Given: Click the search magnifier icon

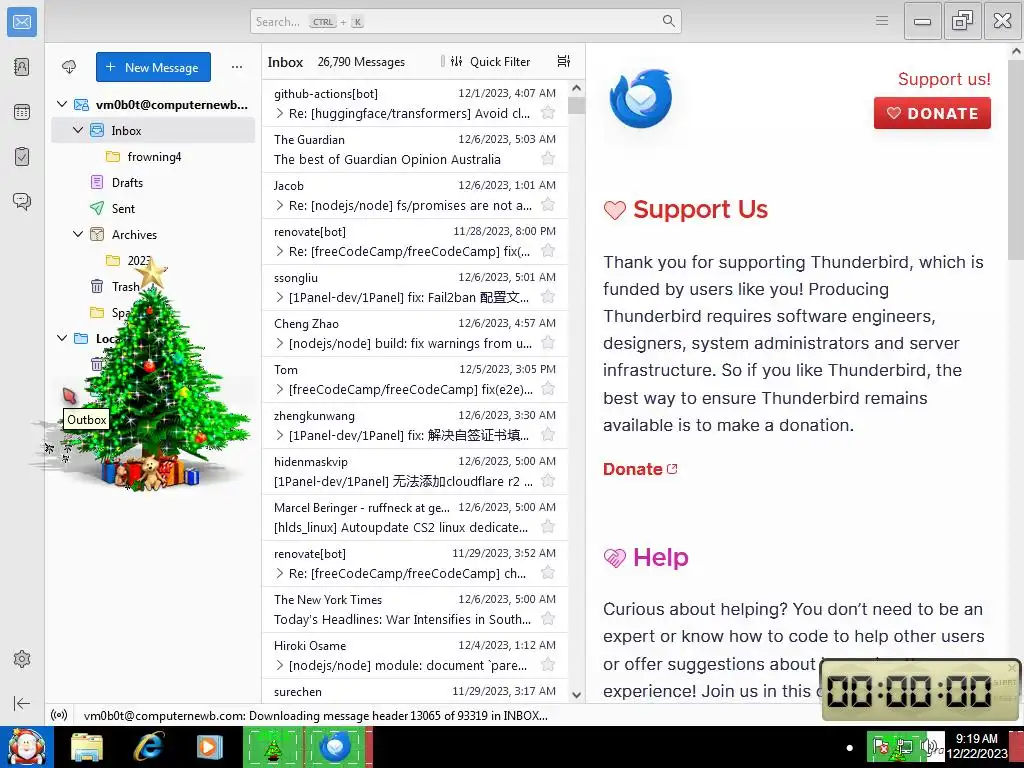Looking at the screenshot, I should (x=668, y=21).
